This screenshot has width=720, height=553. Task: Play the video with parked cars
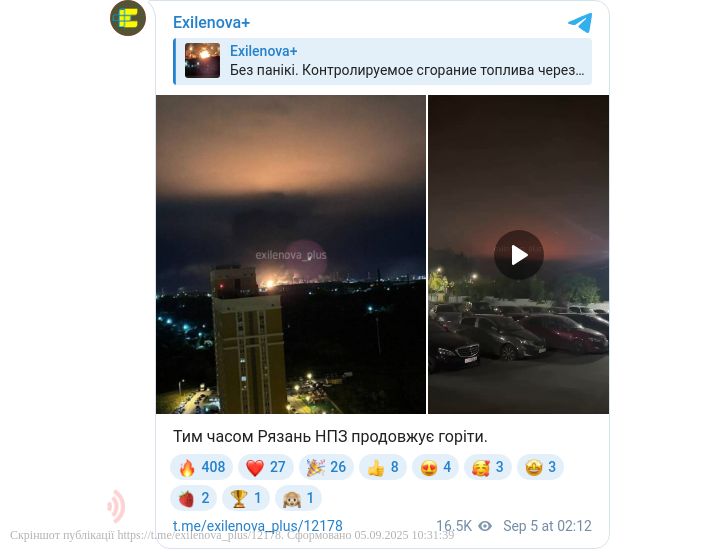point(519,255)
